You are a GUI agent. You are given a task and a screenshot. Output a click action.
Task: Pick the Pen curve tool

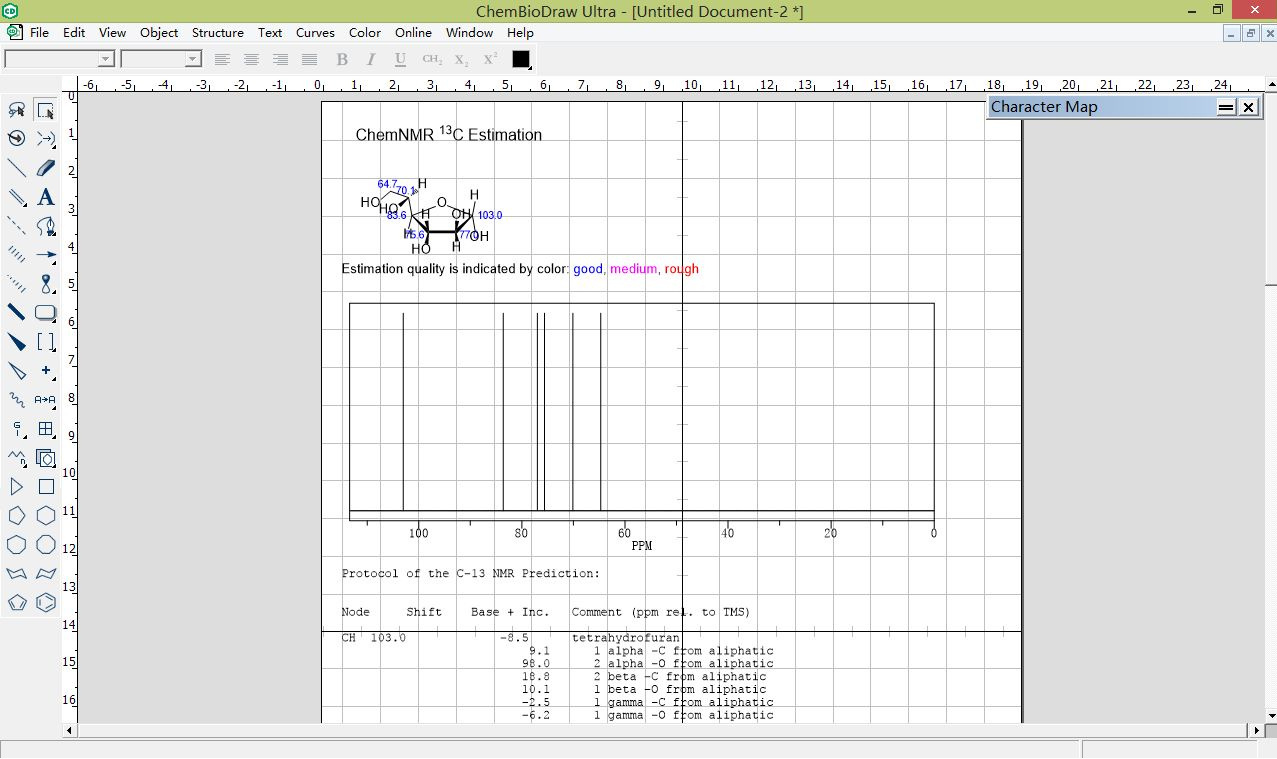pos(44,226)
